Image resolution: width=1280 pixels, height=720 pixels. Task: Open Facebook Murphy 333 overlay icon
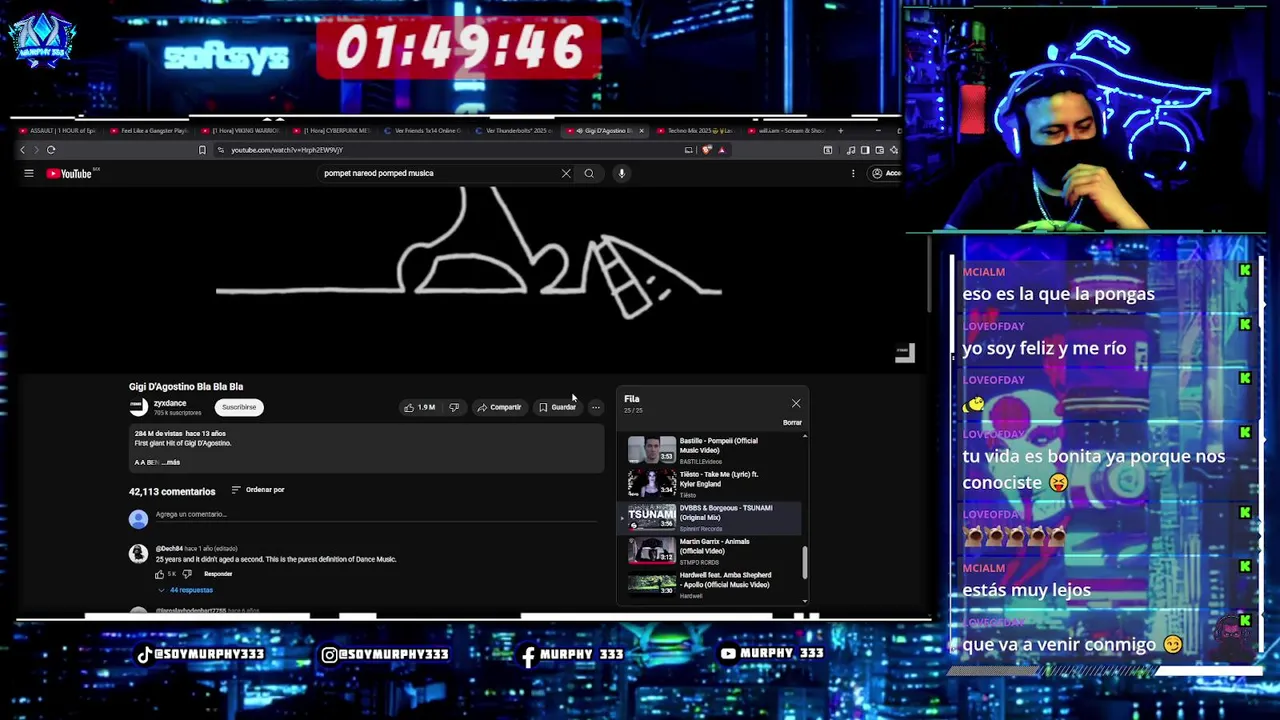point(529,656)
